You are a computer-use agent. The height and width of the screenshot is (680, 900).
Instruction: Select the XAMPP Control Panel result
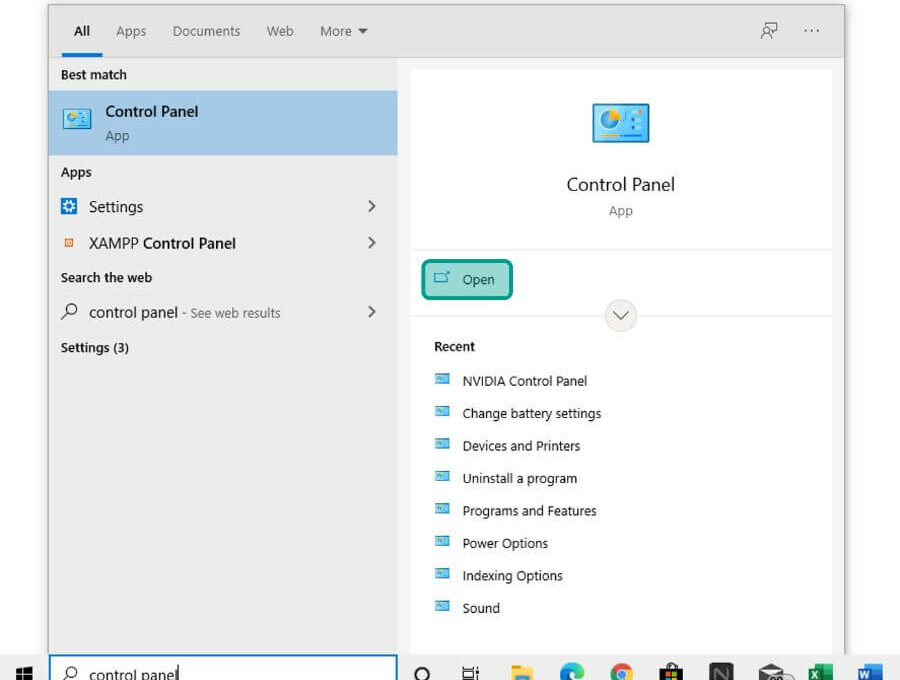(223, 243)
